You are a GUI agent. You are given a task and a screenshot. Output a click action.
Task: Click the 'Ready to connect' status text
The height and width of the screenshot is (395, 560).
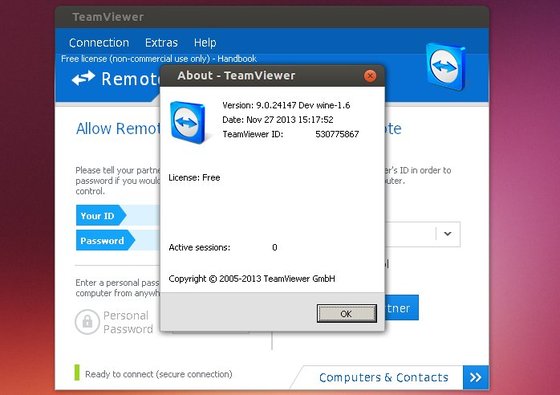[159, 374]
